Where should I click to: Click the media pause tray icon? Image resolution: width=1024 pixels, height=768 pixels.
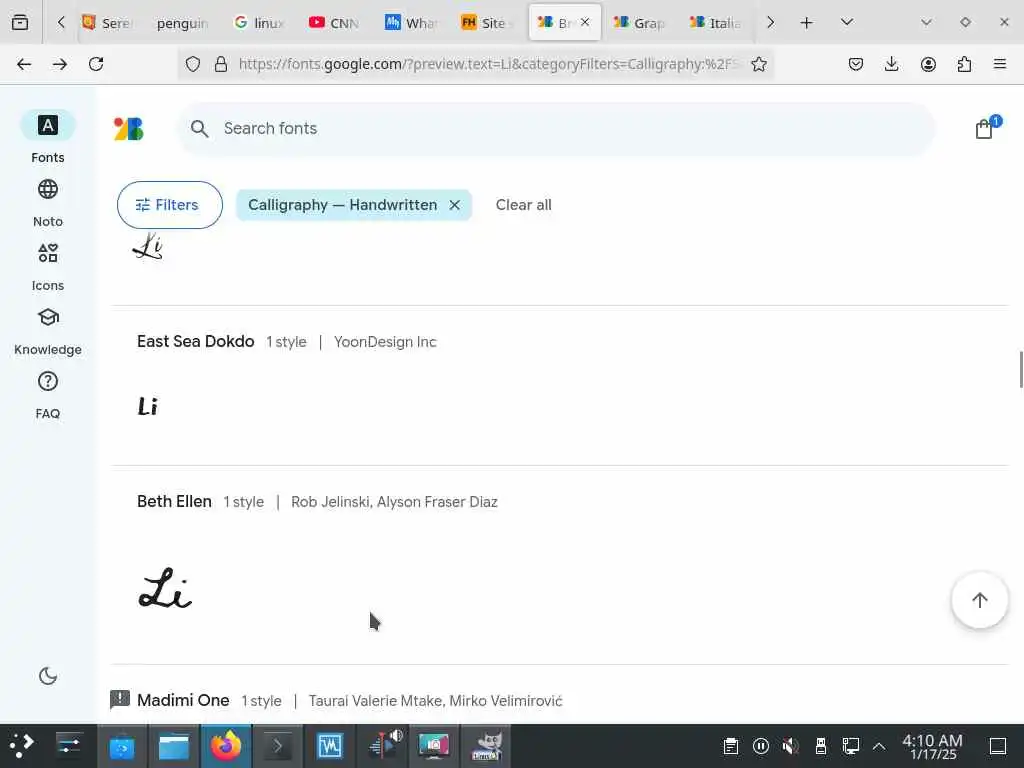(761, 746)
